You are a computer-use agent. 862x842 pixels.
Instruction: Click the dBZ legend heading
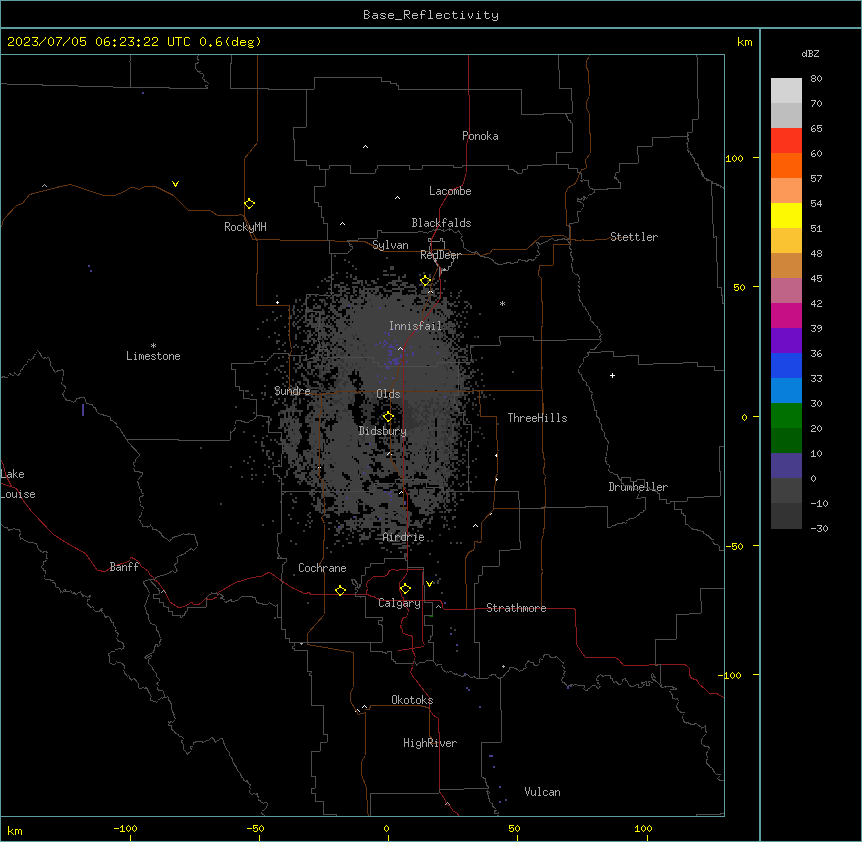point(810,53)
